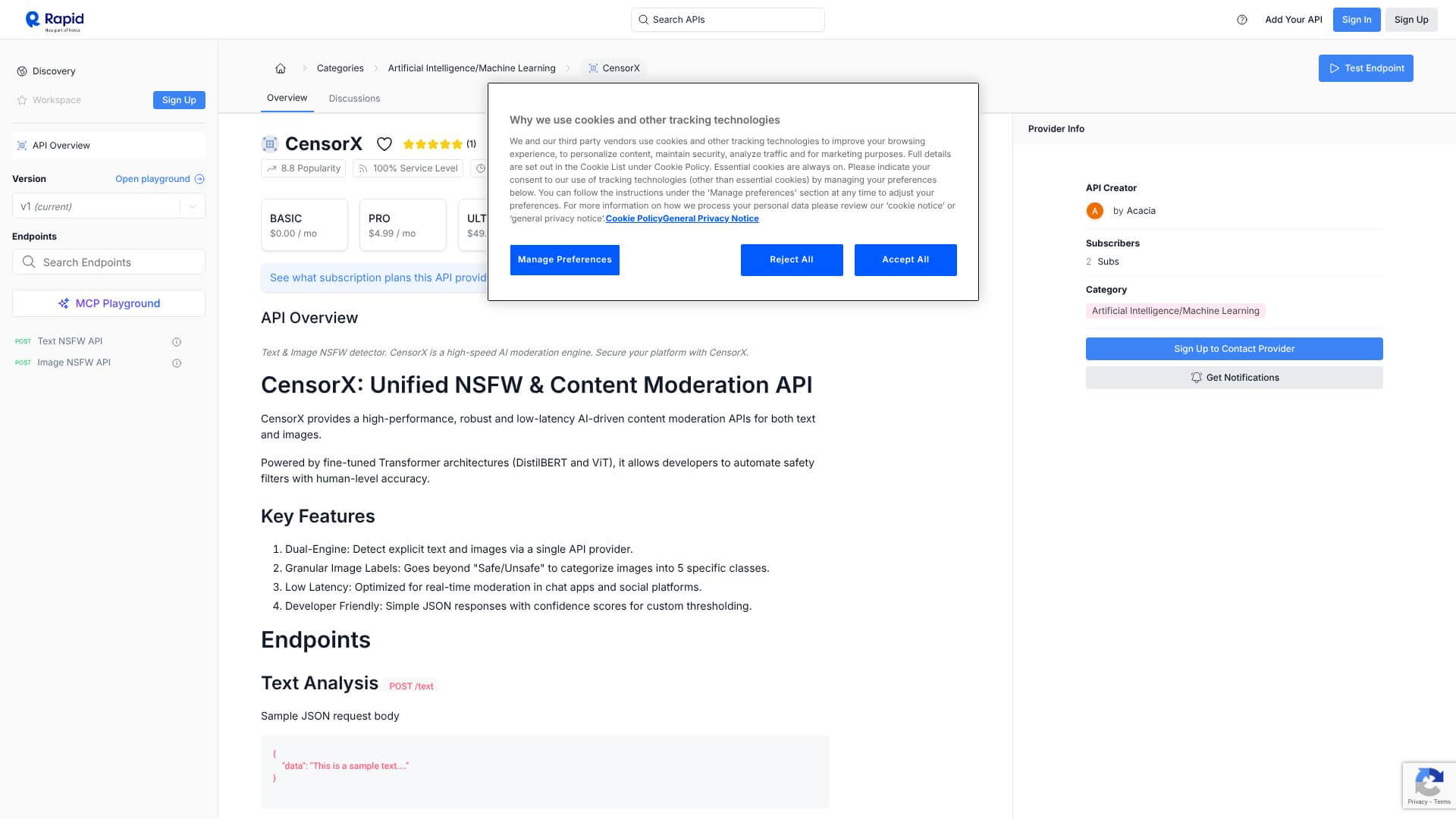Open the Text NSFW API endpoint

70,341
